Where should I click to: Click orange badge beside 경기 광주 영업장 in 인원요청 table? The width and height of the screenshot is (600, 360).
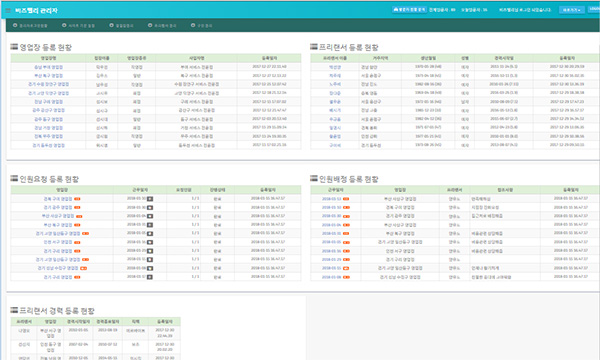[77, 208]
